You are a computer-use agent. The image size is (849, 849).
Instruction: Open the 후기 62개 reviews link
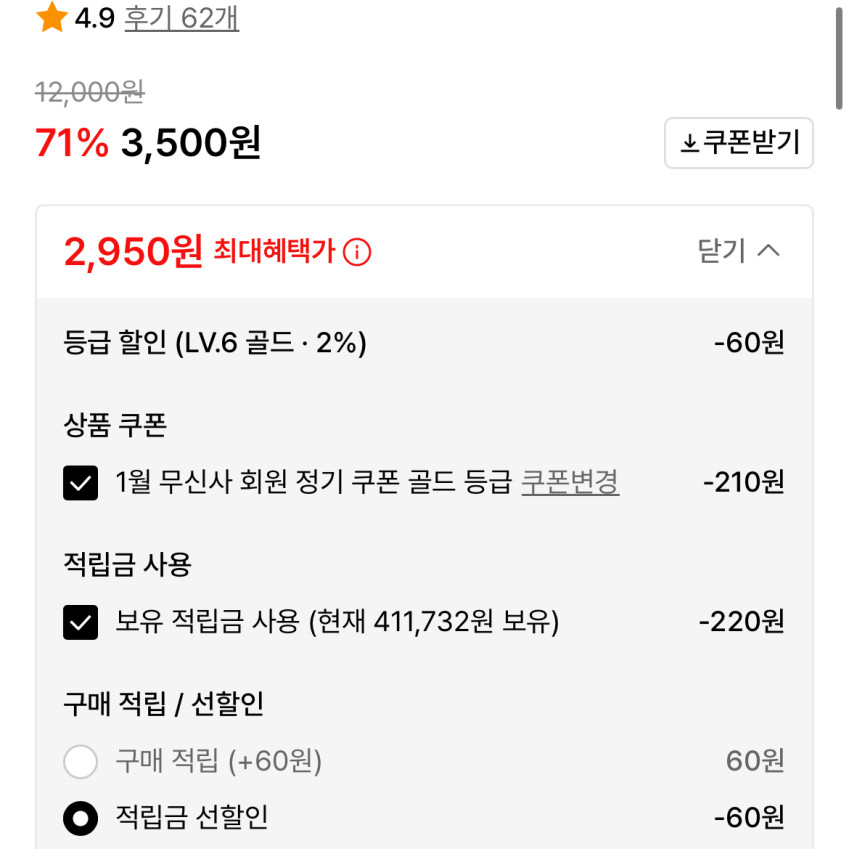pos(181,18)
